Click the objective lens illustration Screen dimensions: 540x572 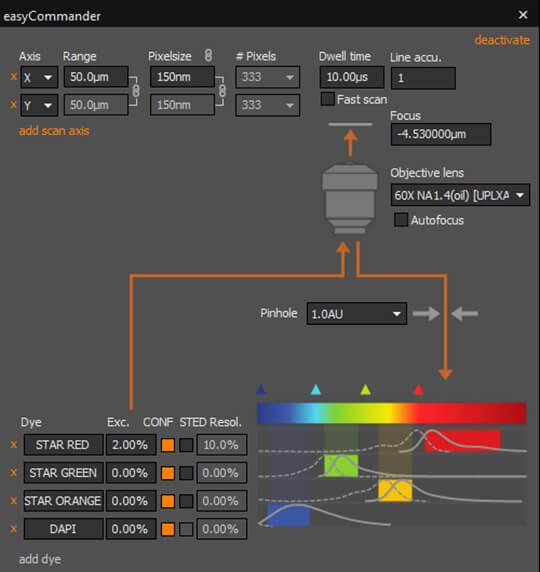click(x=350, y=198)
